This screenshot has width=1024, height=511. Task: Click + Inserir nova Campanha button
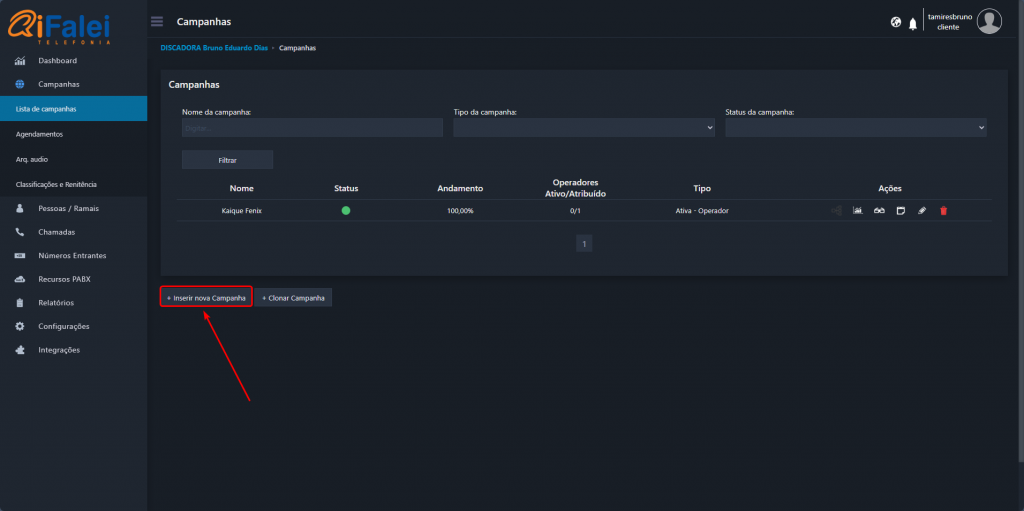coord(206,297)
